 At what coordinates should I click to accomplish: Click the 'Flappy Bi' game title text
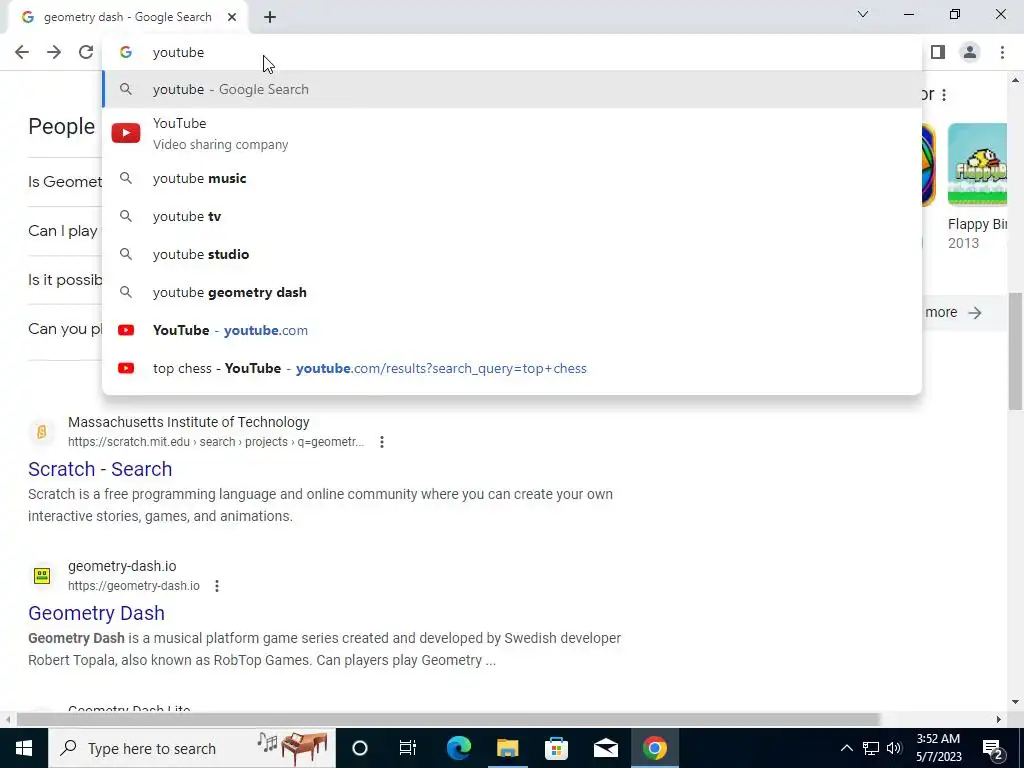977,224
